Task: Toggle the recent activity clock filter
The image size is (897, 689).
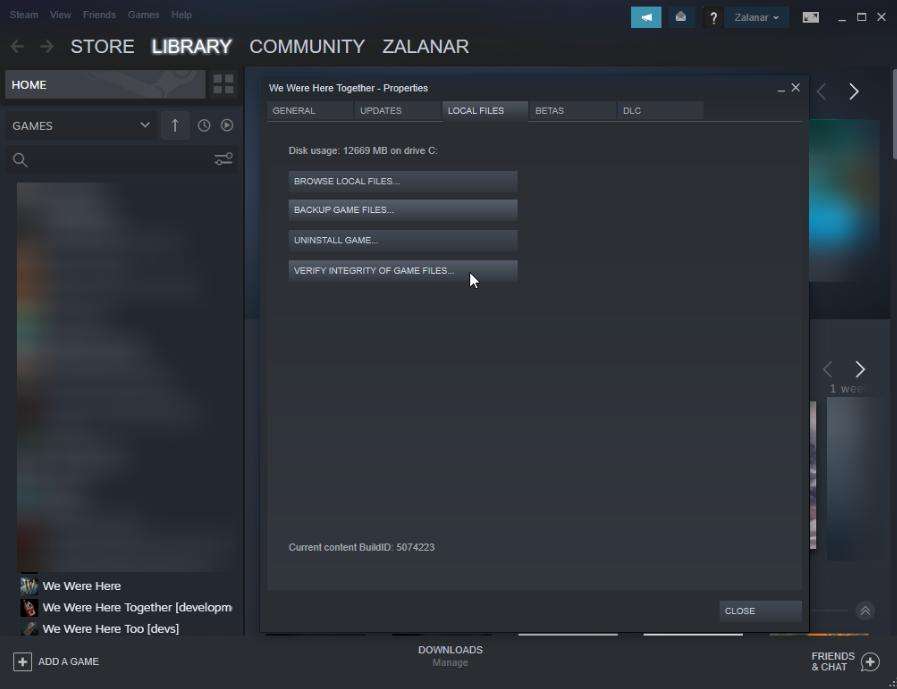Action: [204, 125]
